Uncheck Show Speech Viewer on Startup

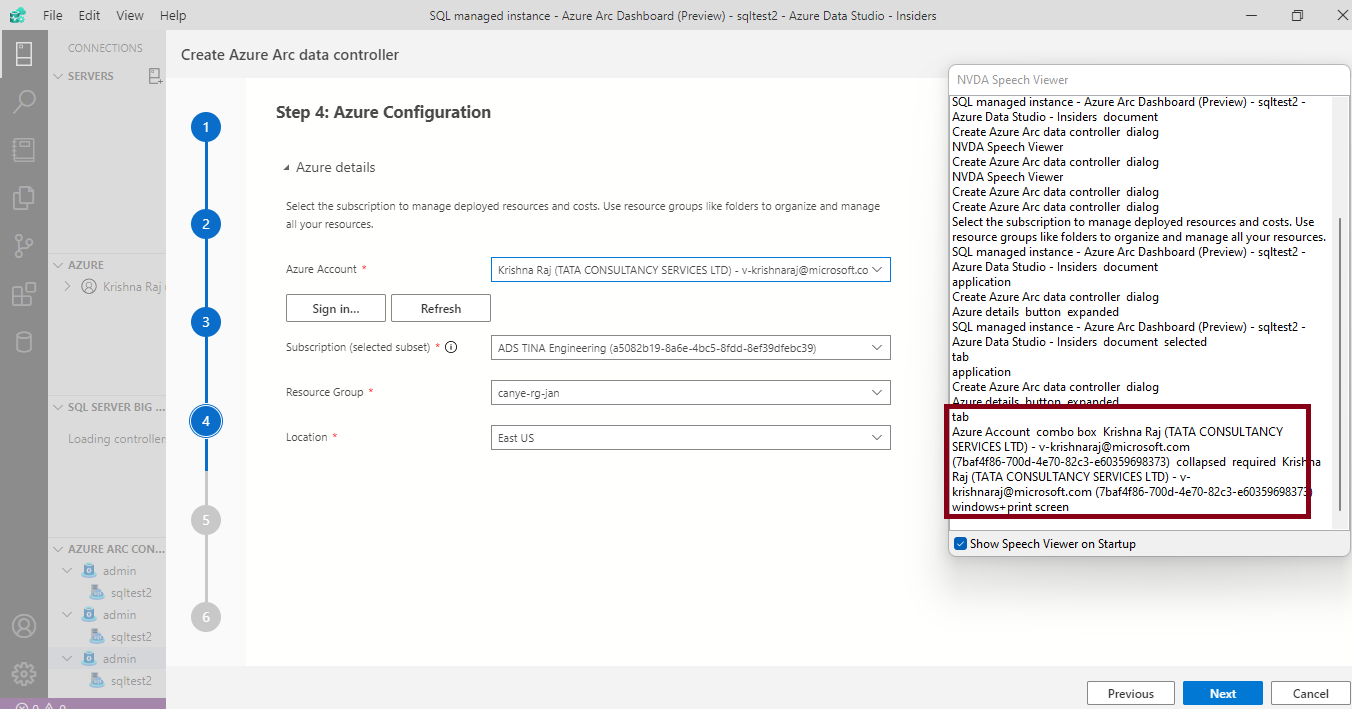click(960, 543)
